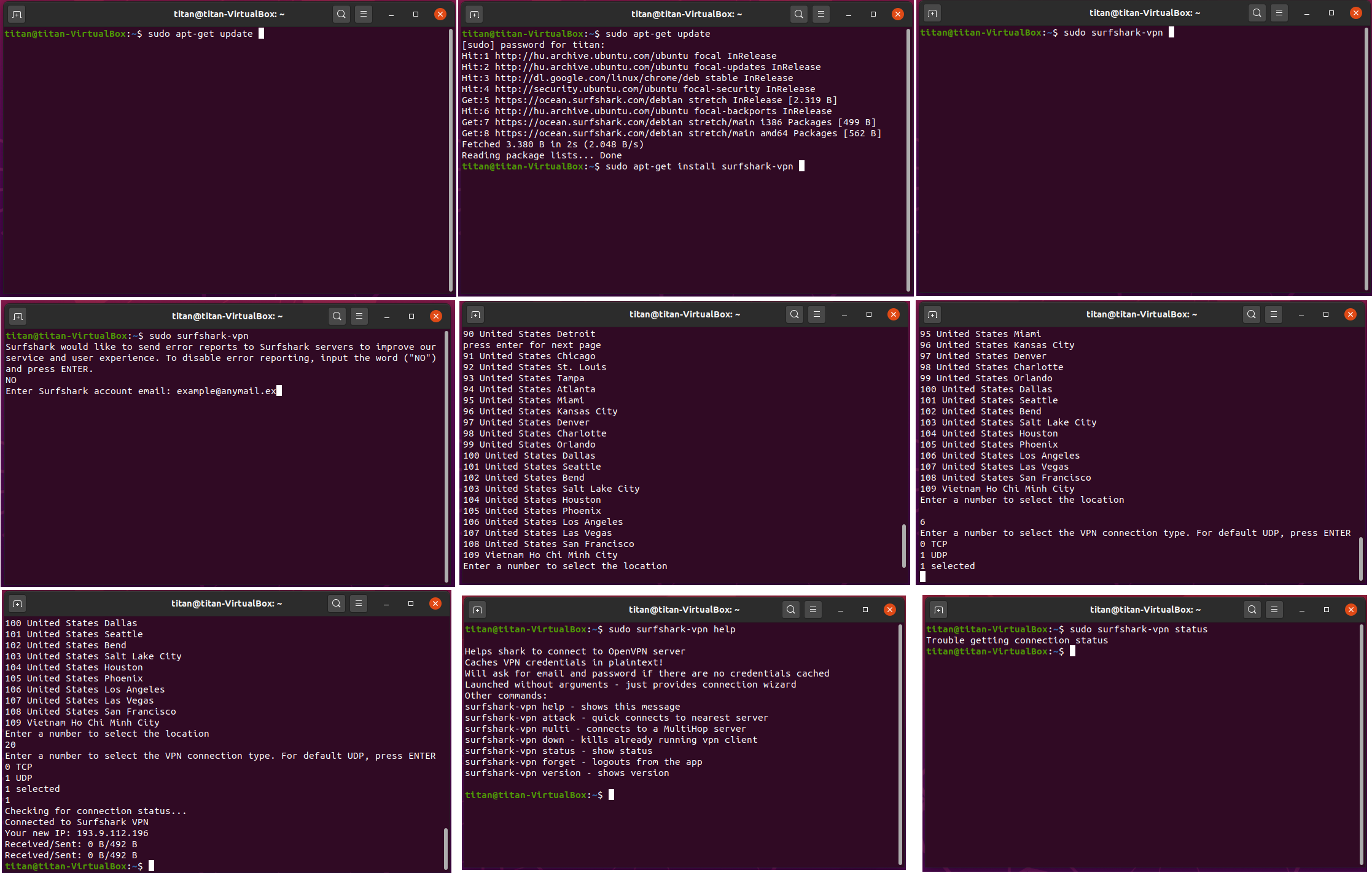
Task: New tab icon in the 'surfshark-vpn help' terminal
Action: (477, 610)
